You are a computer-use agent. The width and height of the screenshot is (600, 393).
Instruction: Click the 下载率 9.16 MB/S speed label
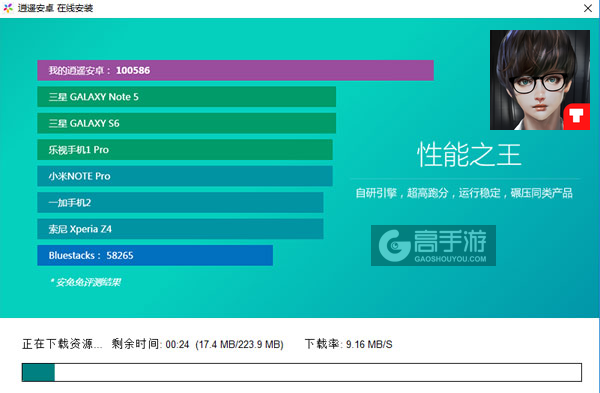click(349, 344)
